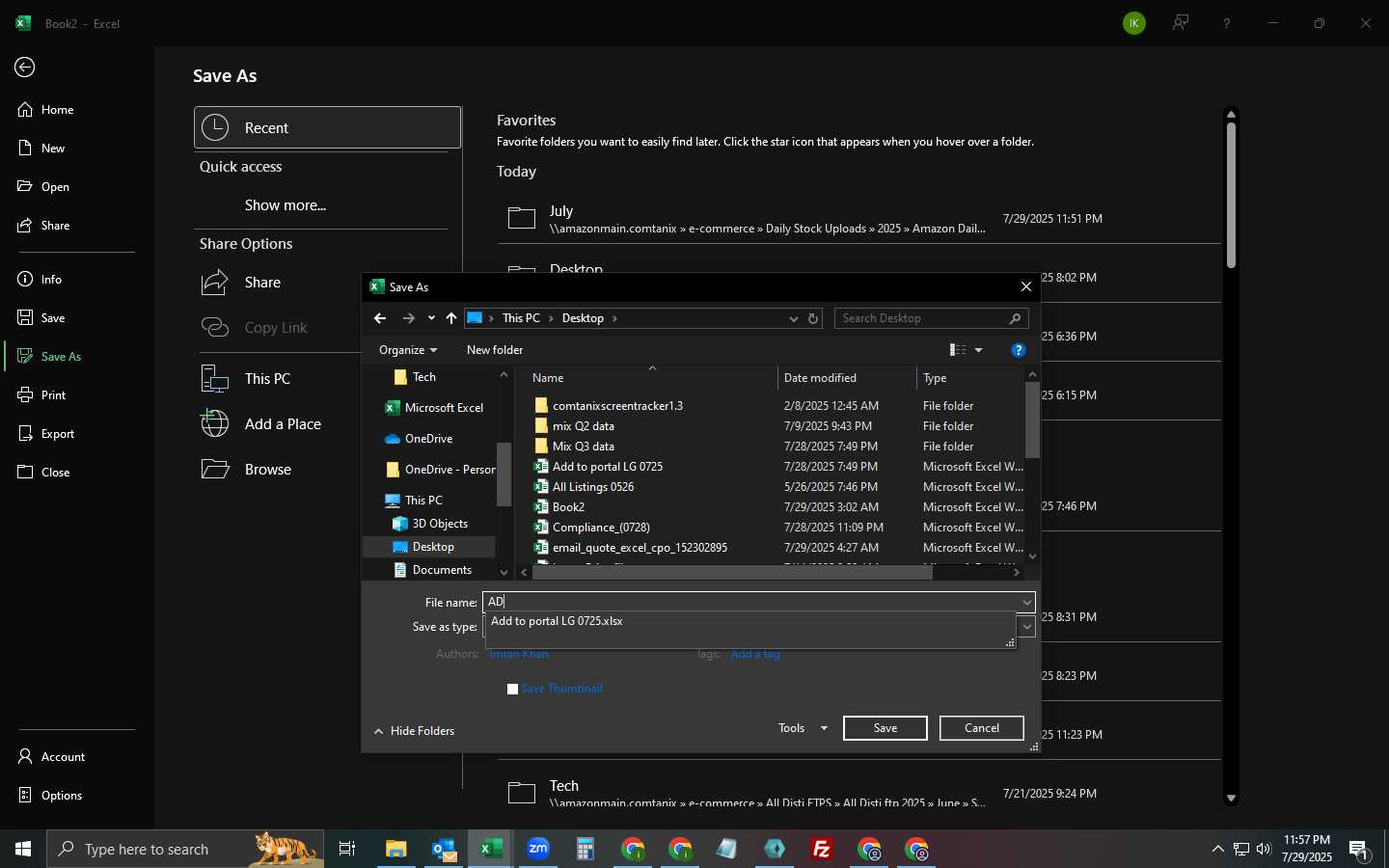1389x868 pixels.
Task: Choose Print in the backstage sidebar
Action: [x=41, y=395]
